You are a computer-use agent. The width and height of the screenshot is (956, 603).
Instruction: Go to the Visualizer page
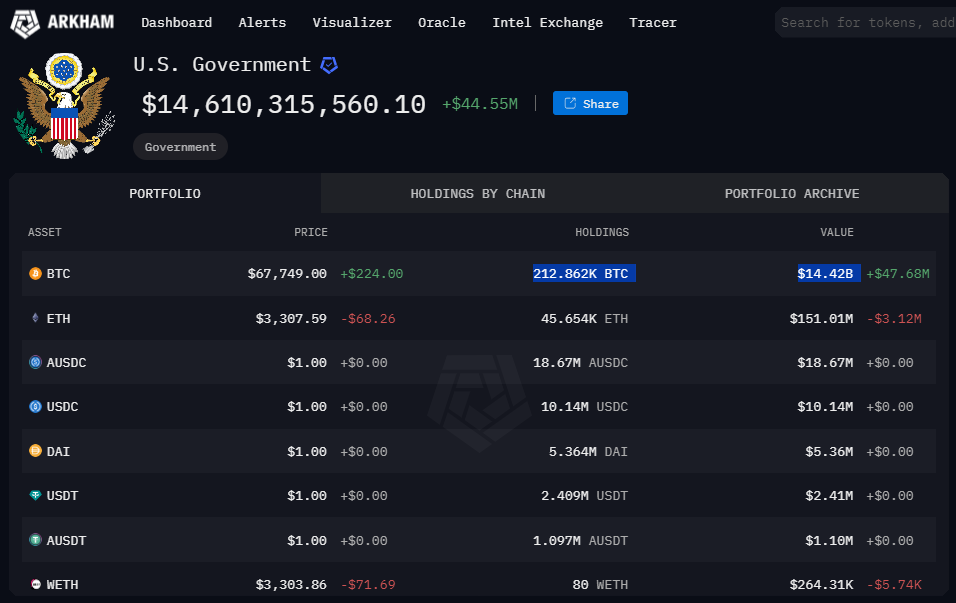pyautogui.click(x=352, y=23)
